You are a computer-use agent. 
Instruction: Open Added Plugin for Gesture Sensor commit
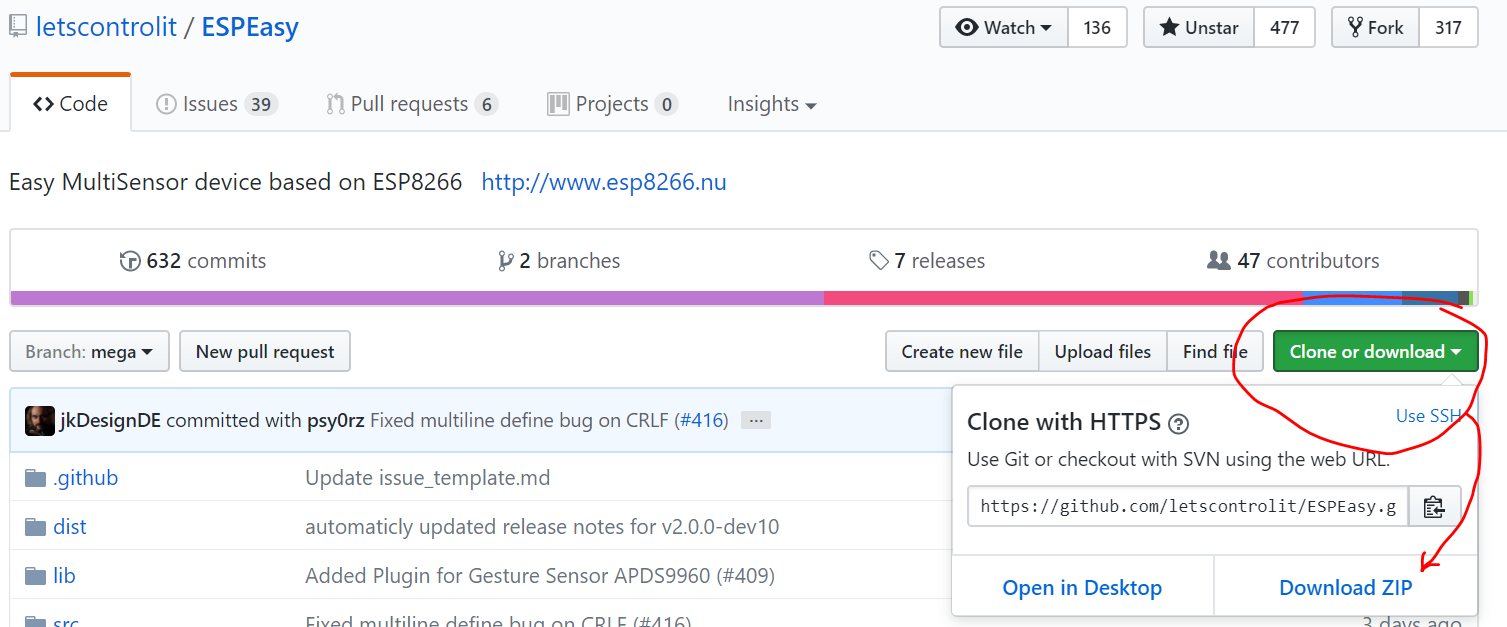540,576
